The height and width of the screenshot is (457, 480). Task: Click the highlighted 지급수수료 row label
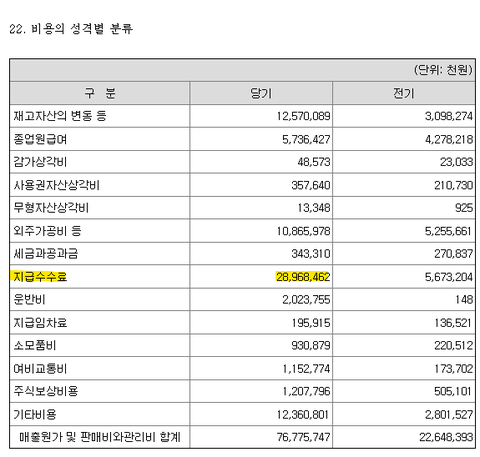(40, 277)
